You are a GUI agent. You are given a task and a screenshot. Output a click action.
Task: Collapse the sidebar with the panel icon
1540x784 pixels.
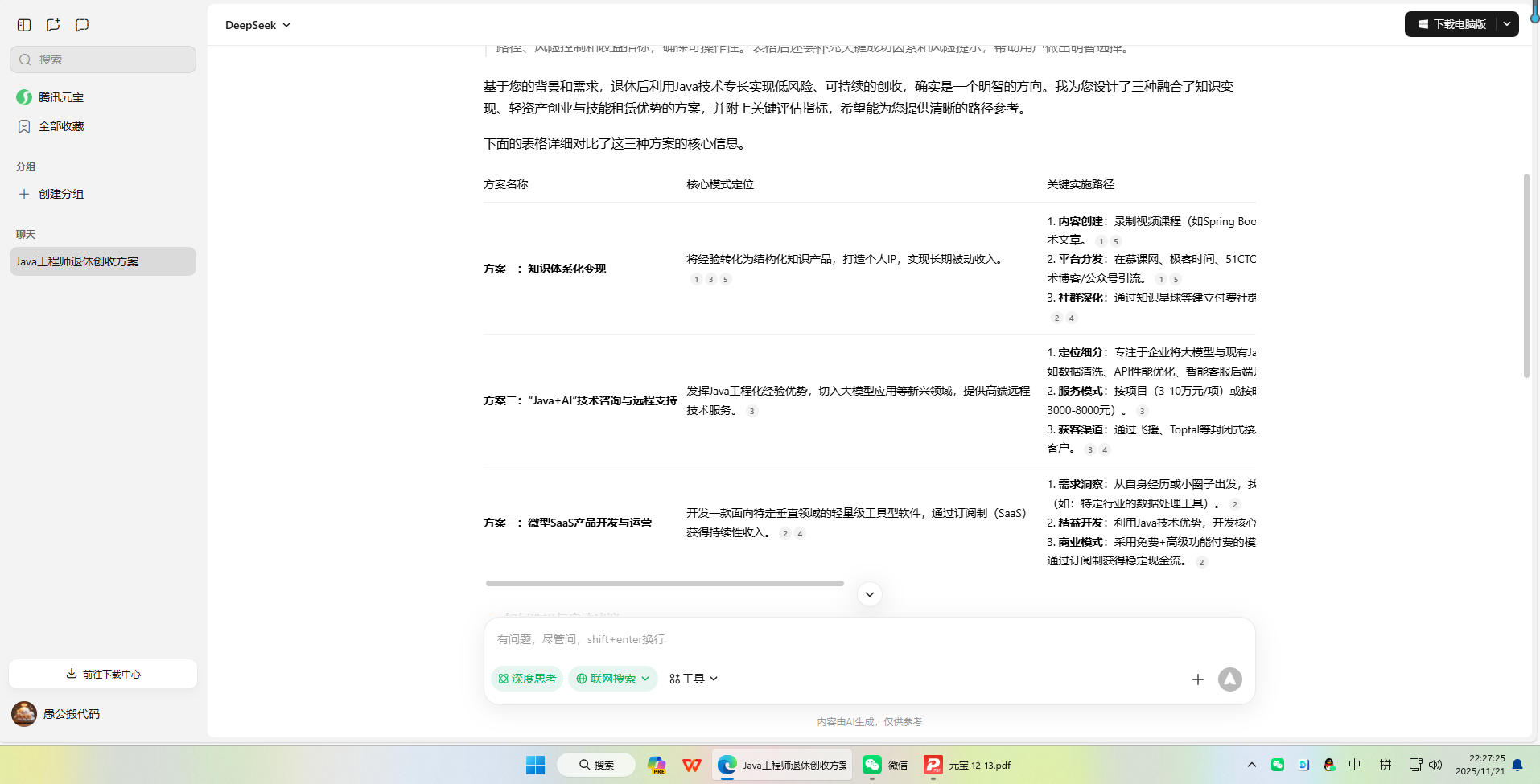(23, 25)
